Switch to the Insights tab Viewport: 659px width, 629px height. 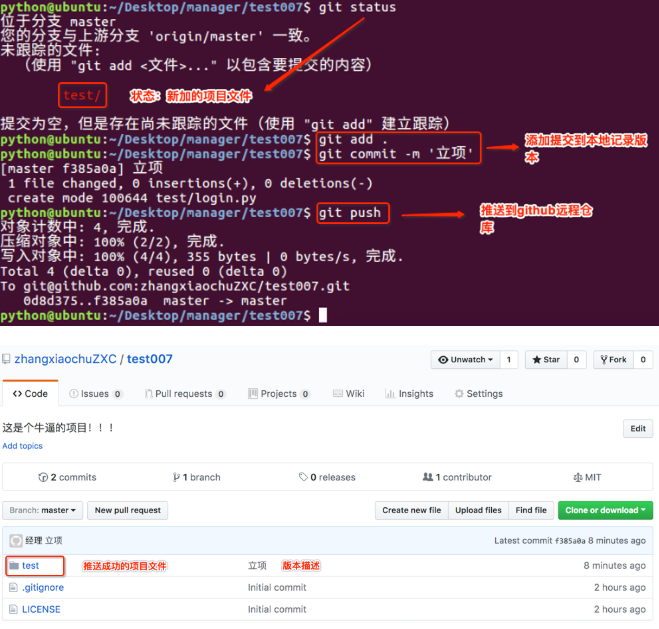coord(409,394)
